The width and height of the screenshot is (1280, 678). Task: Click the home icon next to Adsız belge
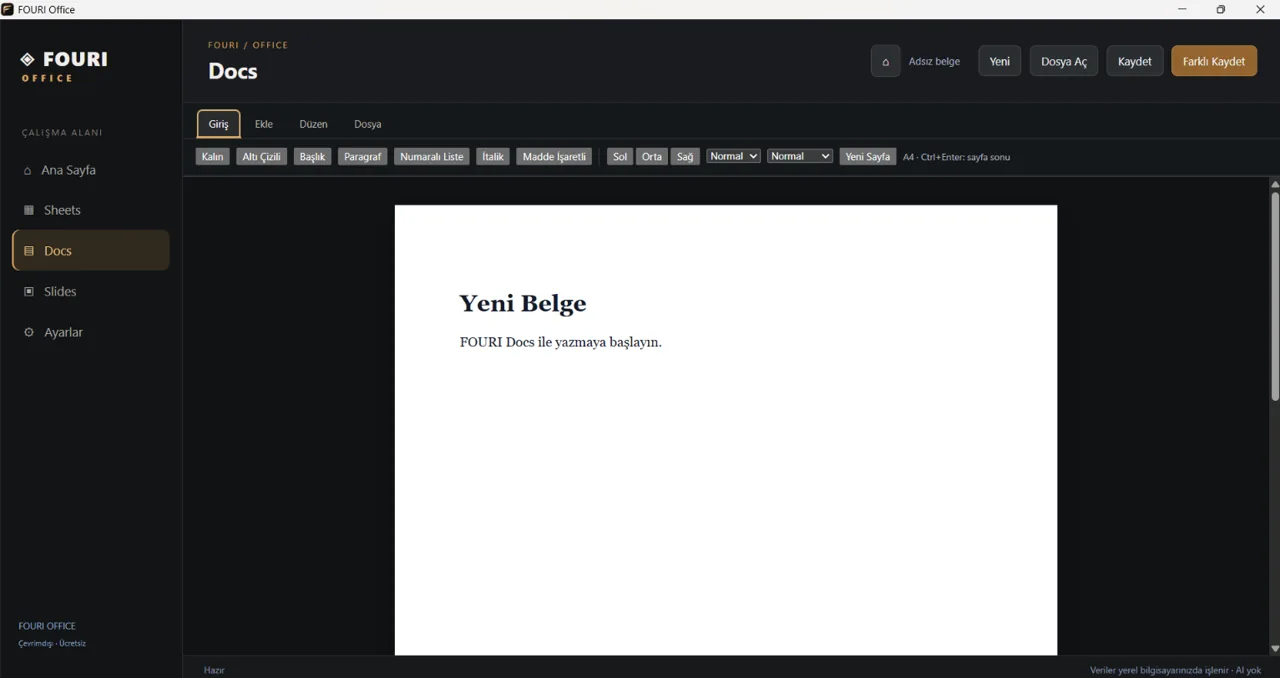pos(885,61)
